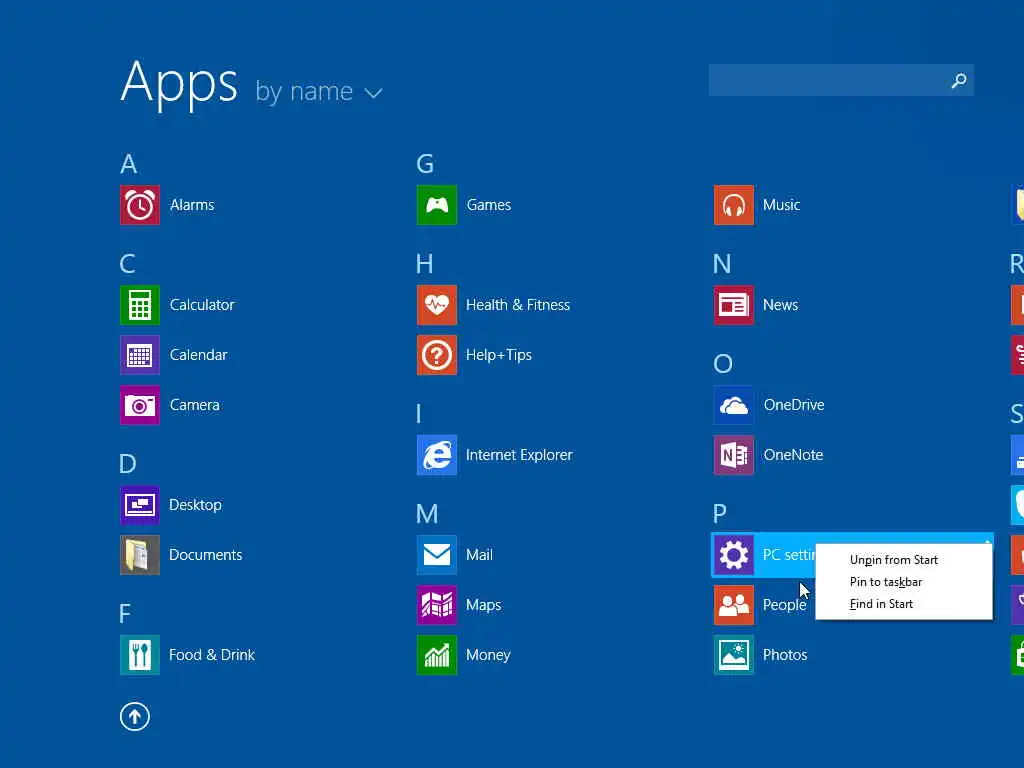Viewport: 1024px width, 768px height.
Task: Launch the Calculator app icon
Action: 140,305
